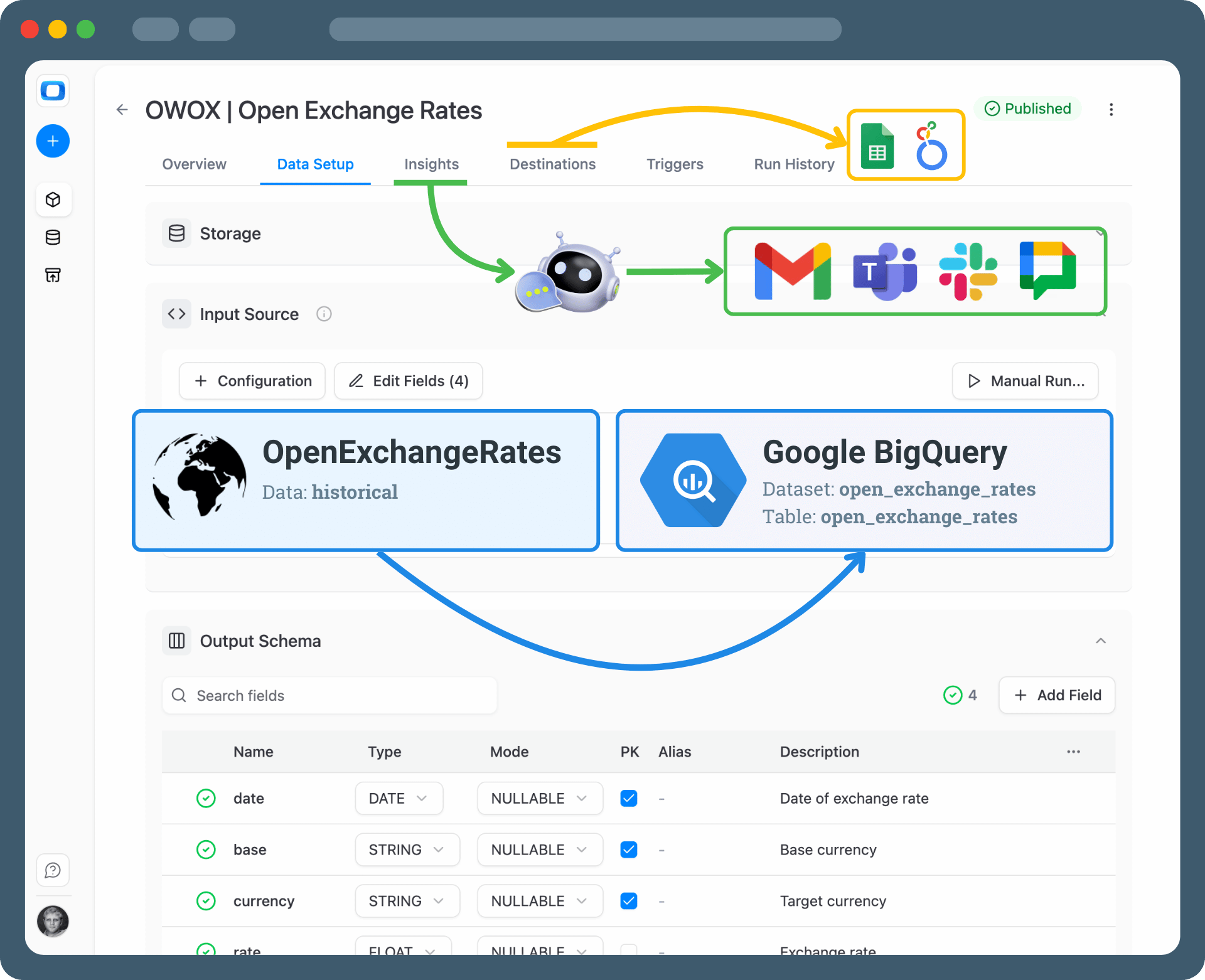
Task: Switch to the Triggers tab
Action: click(675, 164)
